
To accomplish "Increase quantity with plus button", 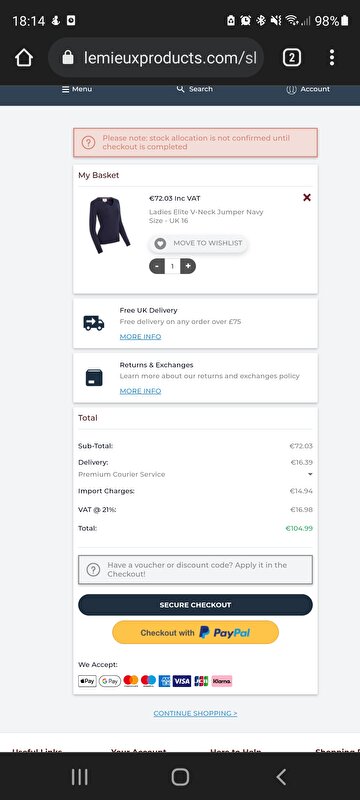I will point(188,266).
